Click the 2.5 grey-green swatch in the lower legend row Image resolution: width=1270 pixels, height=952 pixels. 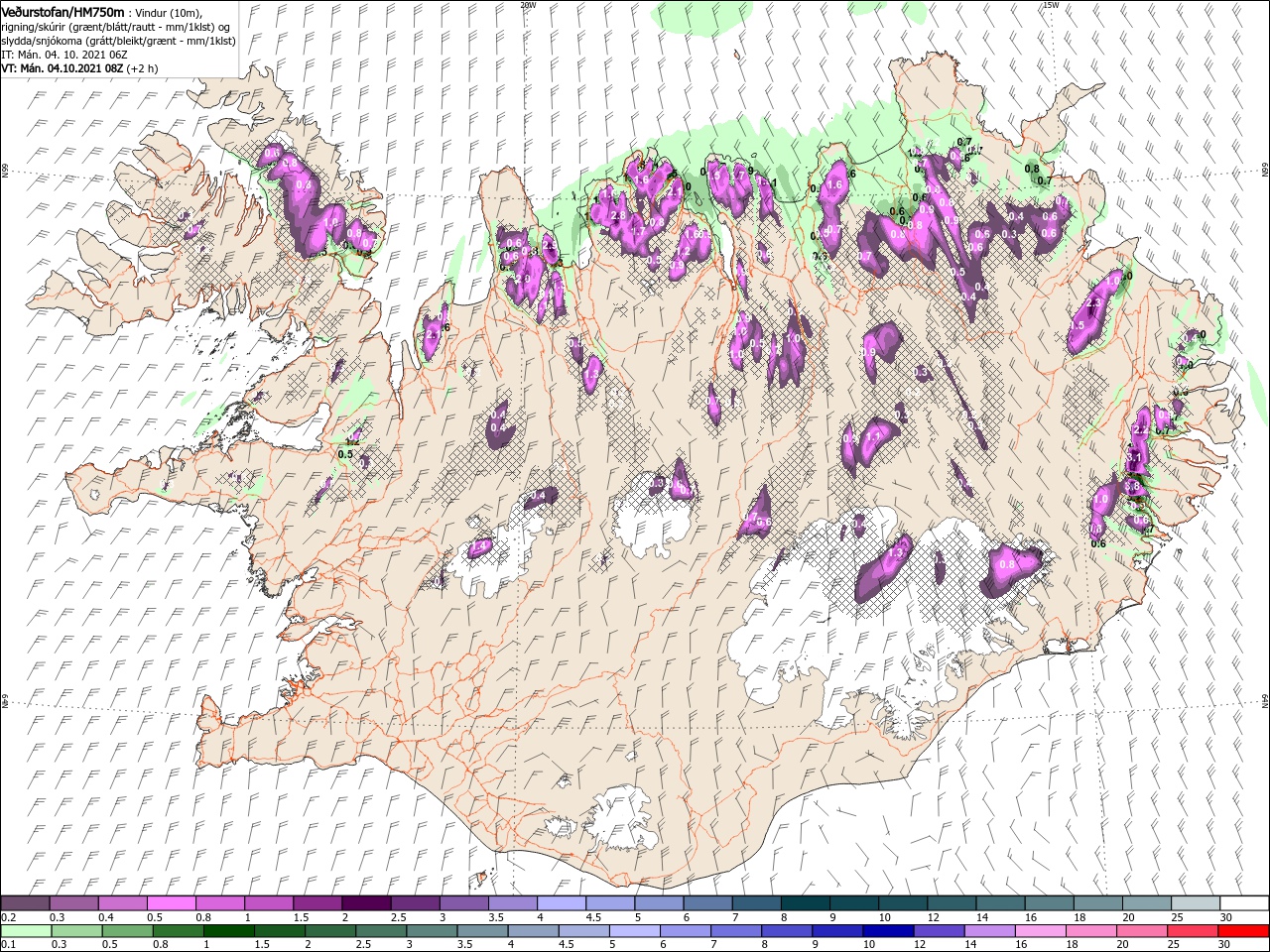(382, 931)
